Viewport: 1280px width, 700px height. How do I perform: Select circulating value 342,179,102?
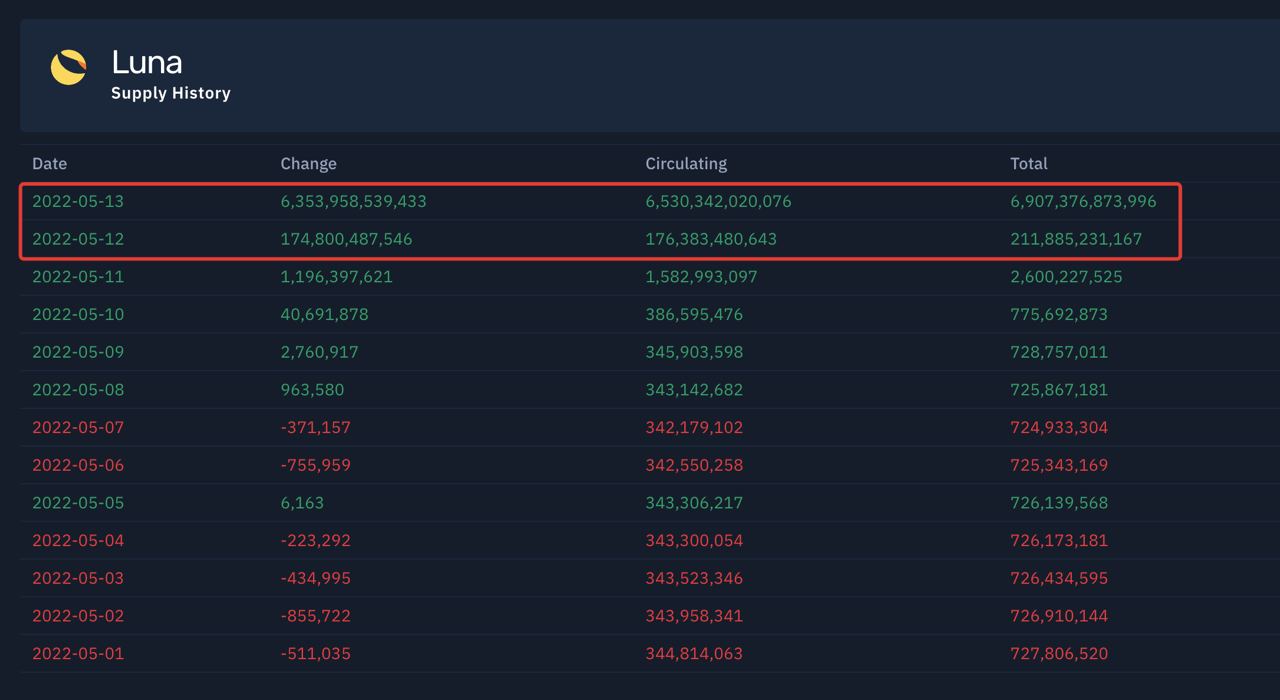(x=694, y=427)
